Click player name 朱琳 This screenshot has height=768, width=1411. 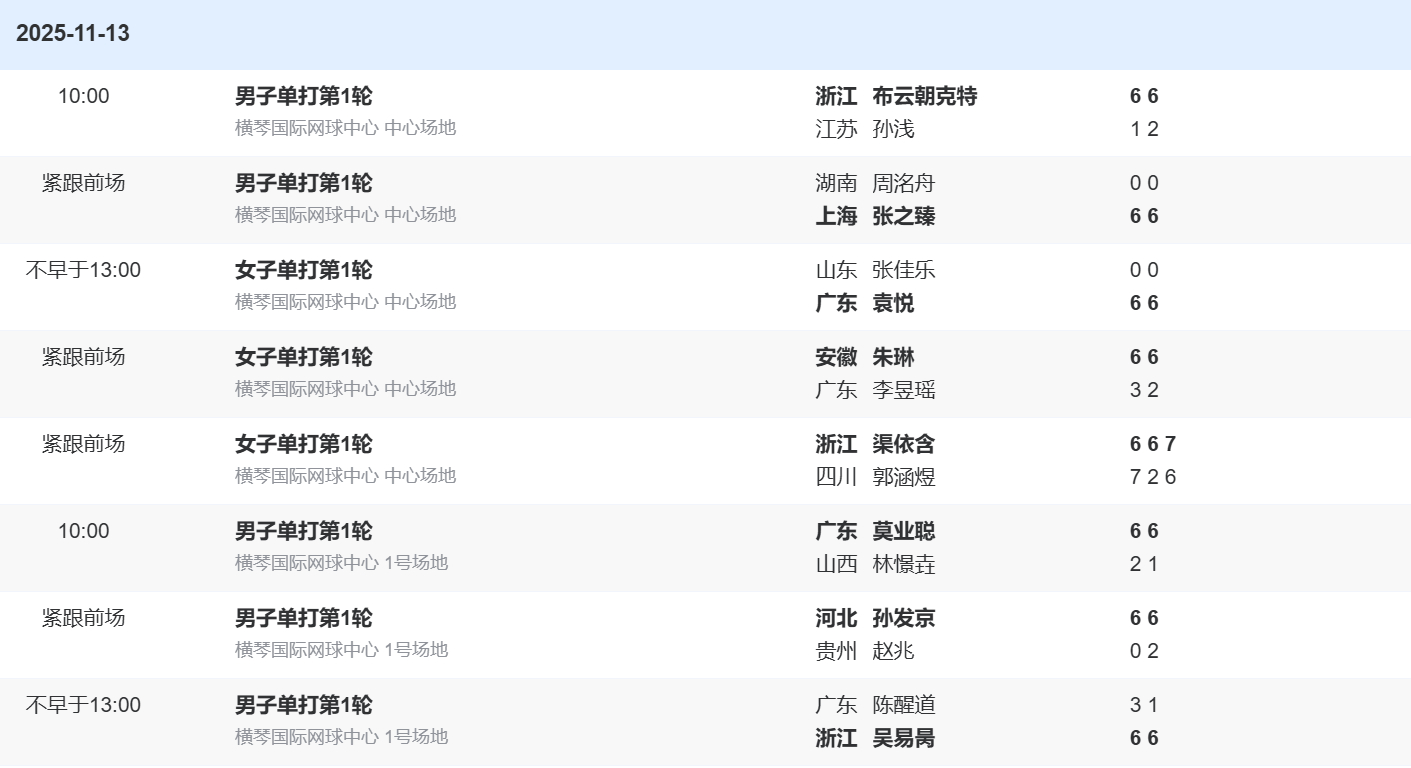tap(894, 357)
